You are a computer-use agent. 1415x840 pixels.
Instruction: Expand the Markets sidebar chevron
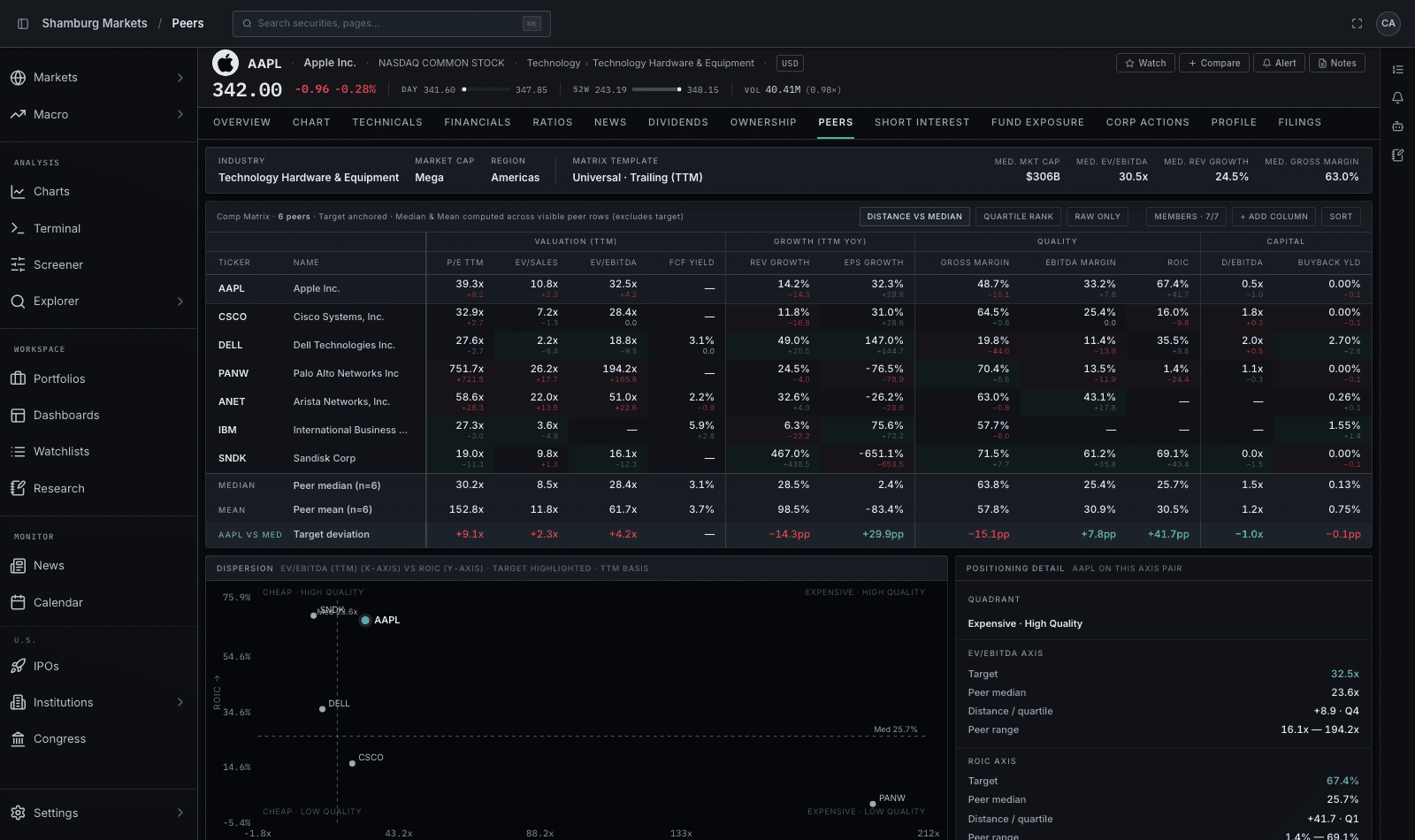(180, 78)
